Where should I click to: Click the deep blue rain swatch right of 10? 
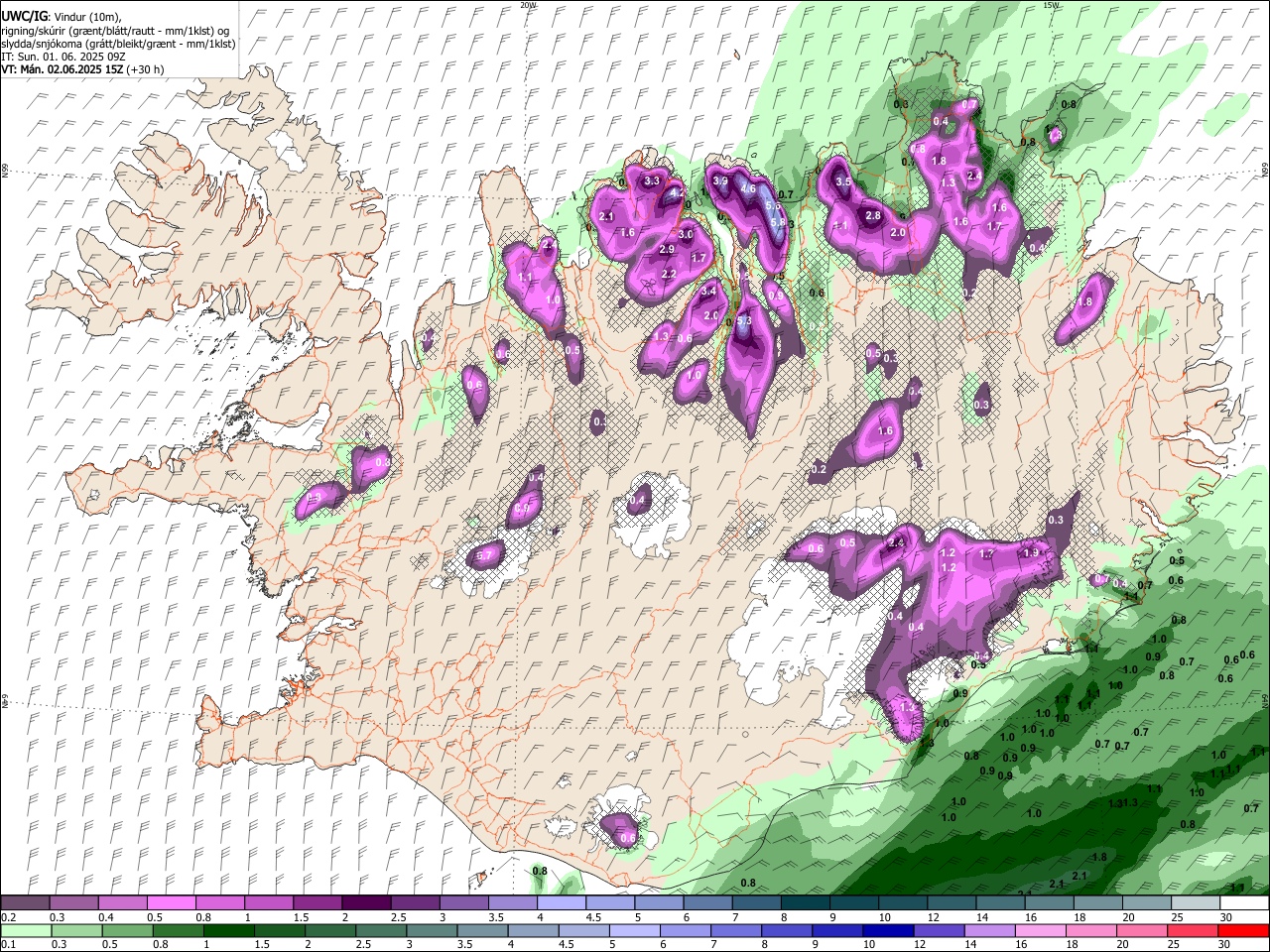tap(887, 931)
